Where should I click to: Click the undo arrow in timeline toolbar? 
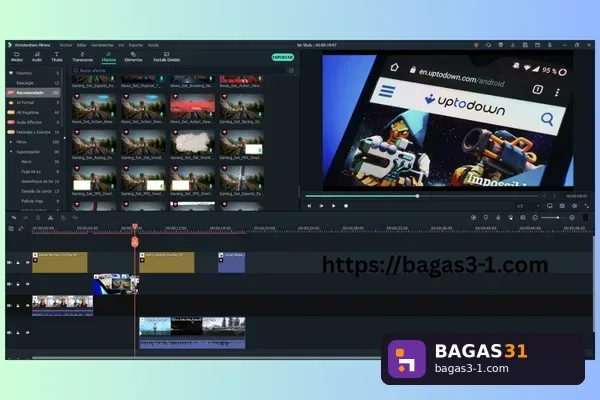point(14,218)
